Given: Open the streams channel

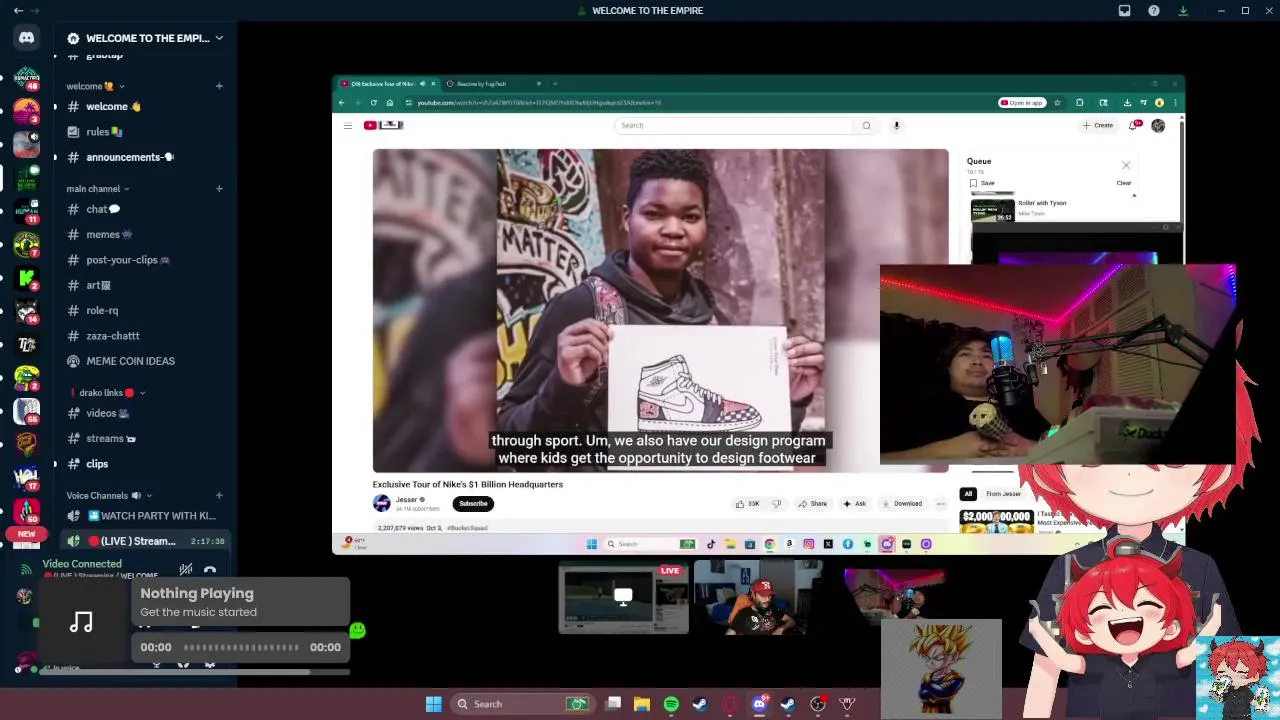Looking at the screenshot, I should coord(145,438).
